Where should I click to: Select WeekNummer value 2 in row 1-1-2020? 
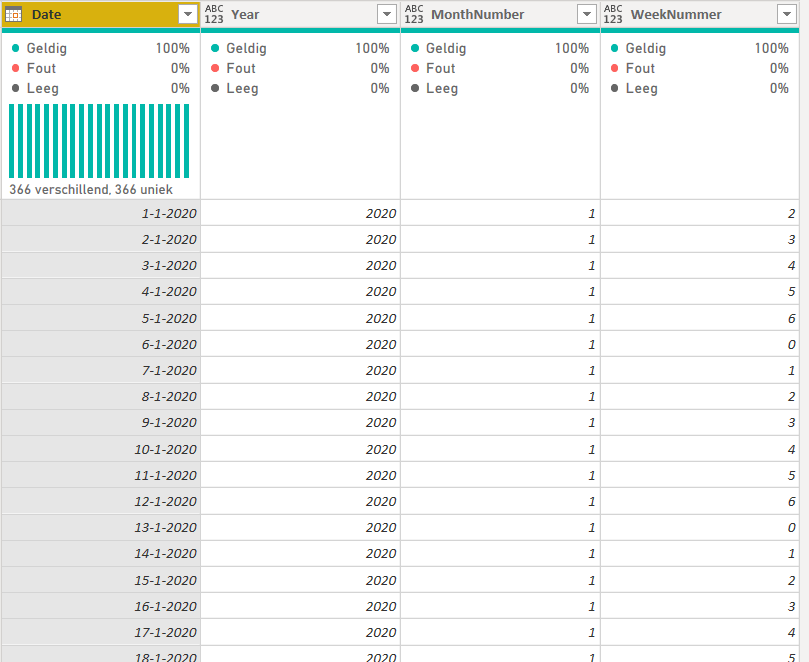click(x=700, y=213)
